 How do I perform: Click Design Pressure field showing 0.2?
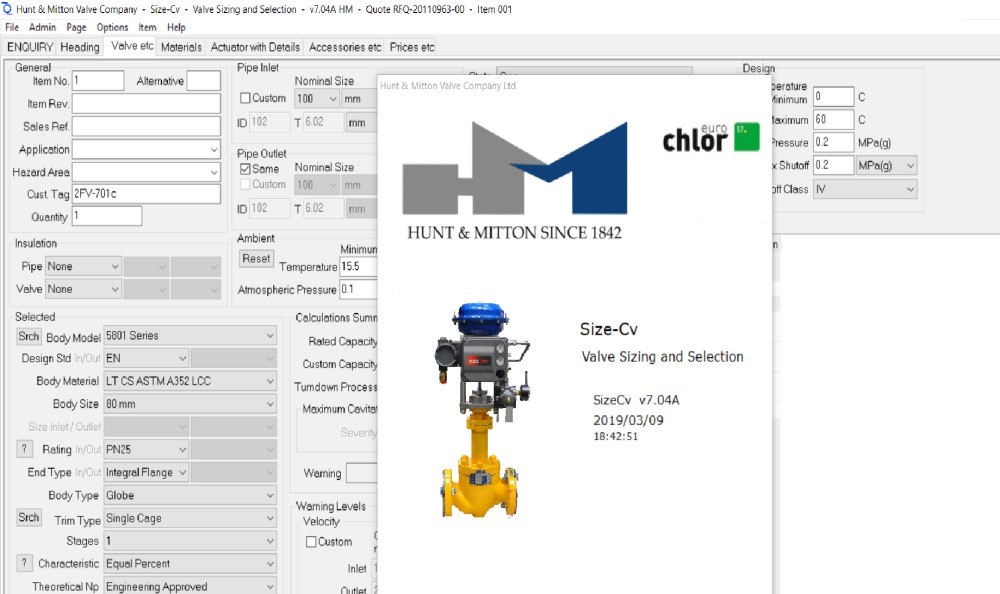[833, 142]
